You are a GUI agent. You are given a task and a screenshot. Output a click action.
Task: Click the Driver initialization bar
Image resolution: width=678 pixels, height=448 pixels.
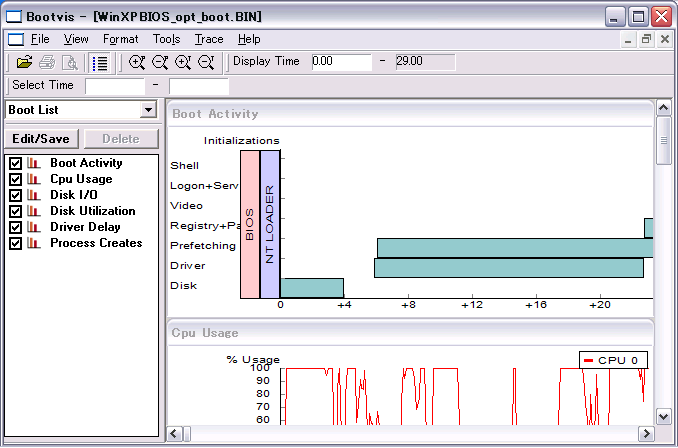coord(509,268)
